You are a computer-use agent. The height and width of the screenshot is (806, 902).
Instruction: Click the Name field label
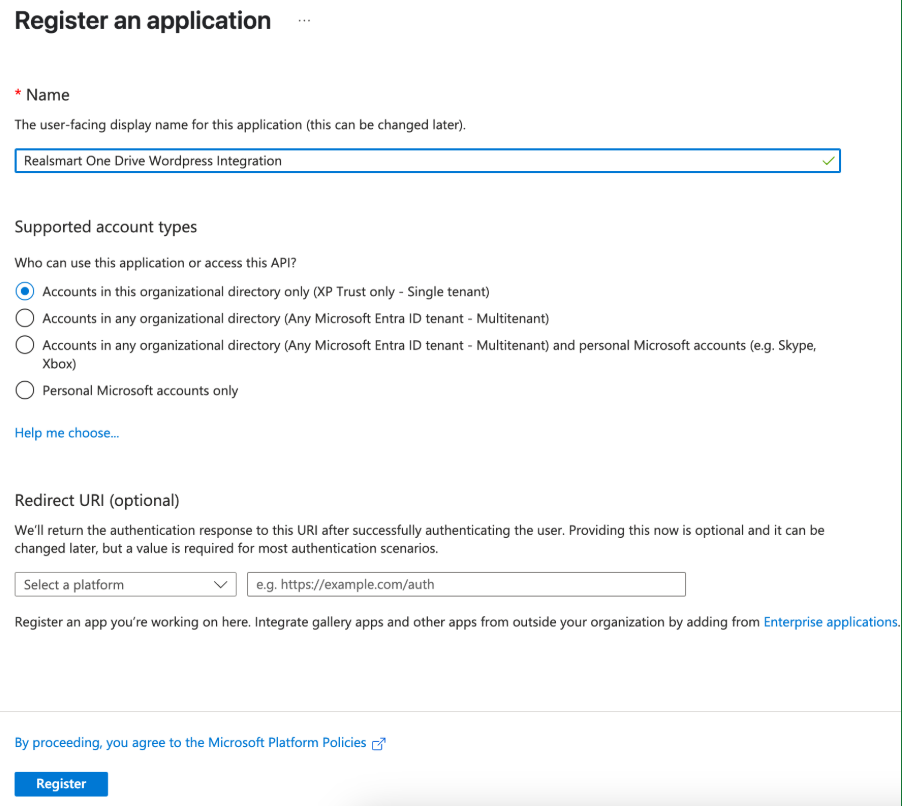pyautogui.click(x=48, y=95)
